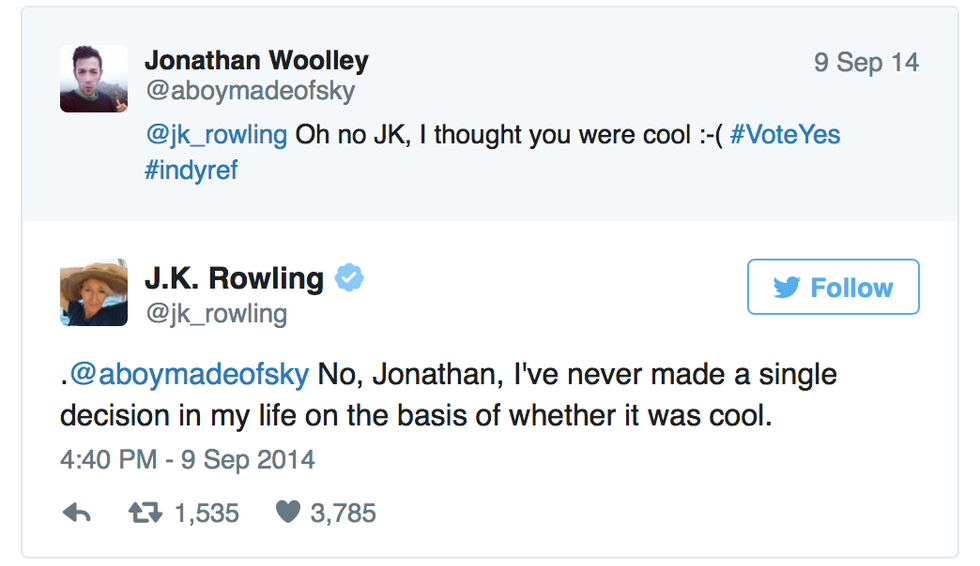Open Jonathan Woolley's profile picture
Image resolution: width=980 pixels, height=566 pixels.
[x=94, y=79]
